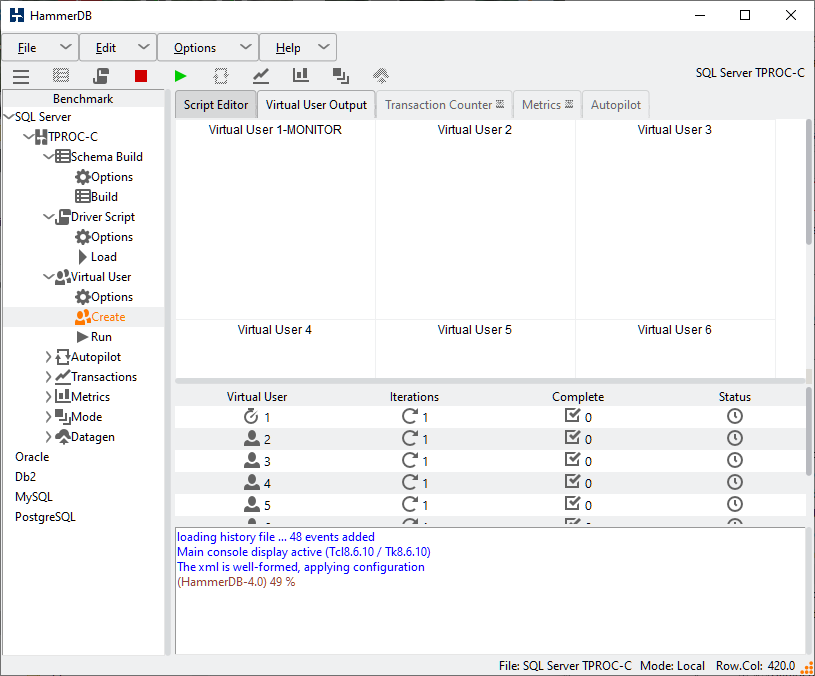Click the Metrics bar-chart toolbar icon
Image resolution: width=815 pixels, height=676 pixels.
(301, 76)
